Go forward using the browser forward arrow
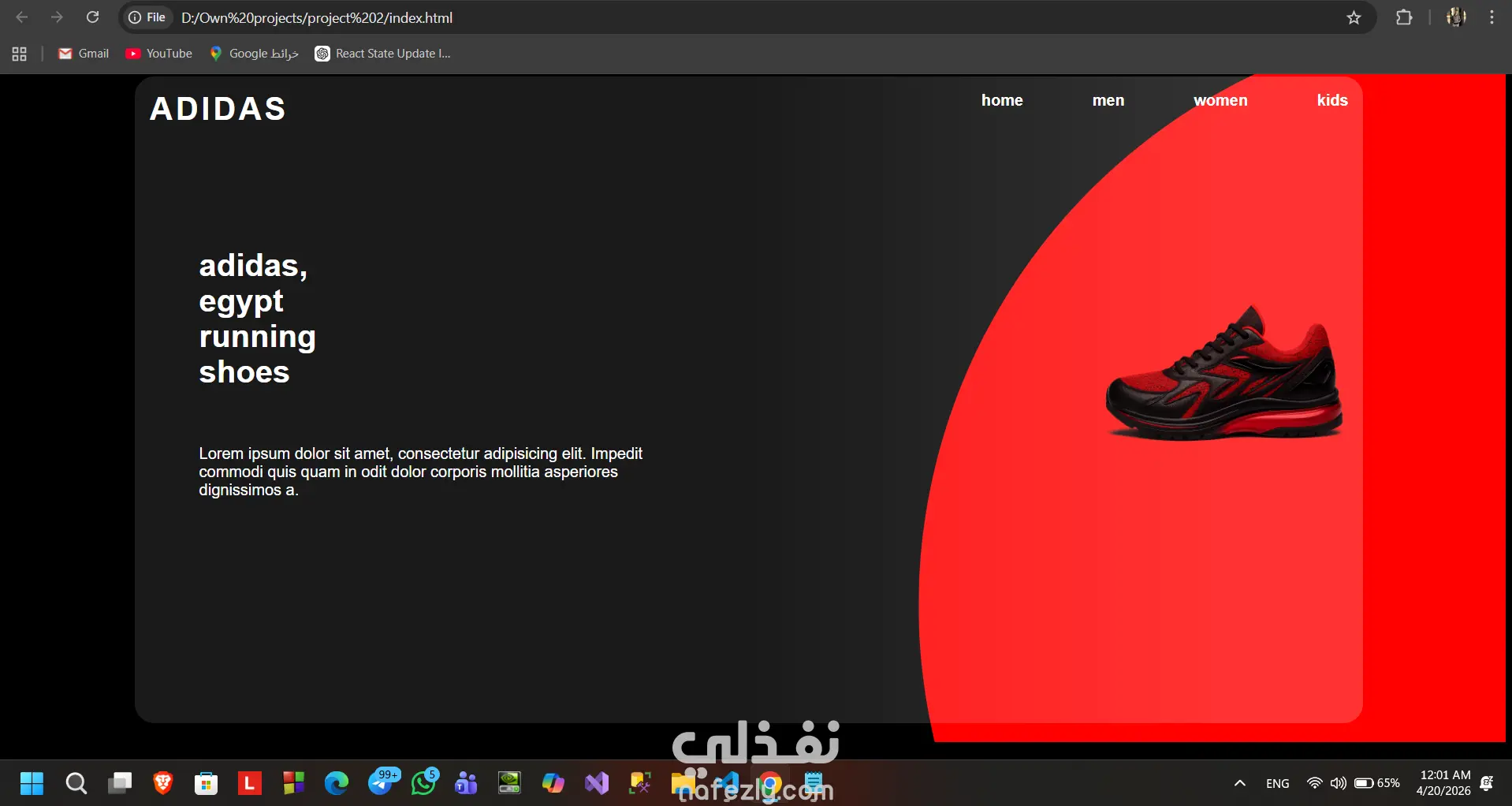 (57, 17)
